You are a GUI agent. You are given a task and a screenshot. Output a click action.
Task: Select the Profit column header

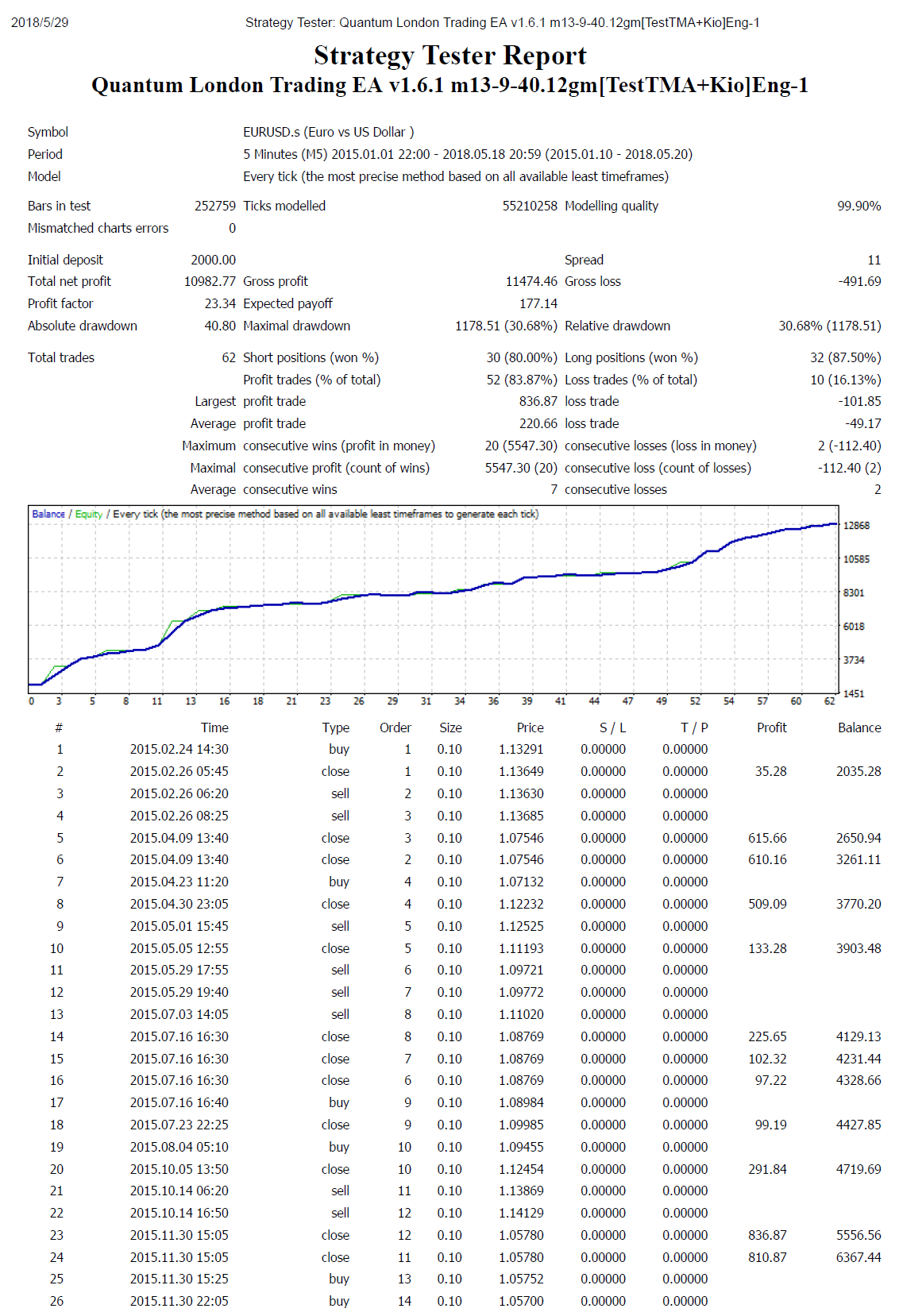772,727
